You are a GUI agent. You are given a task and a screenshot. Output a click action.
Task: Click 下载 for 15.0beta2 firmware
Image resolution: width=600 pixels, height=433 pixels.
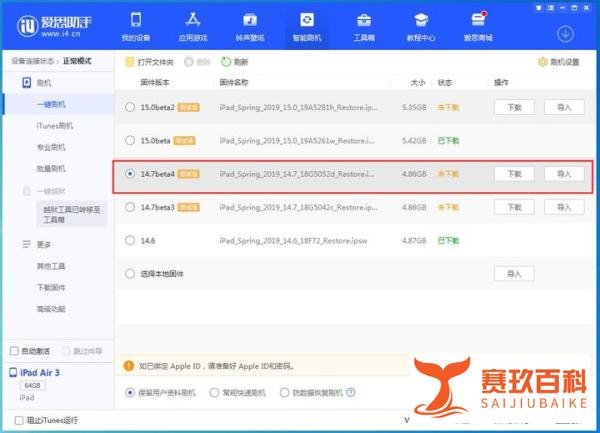tap(514, 107)
